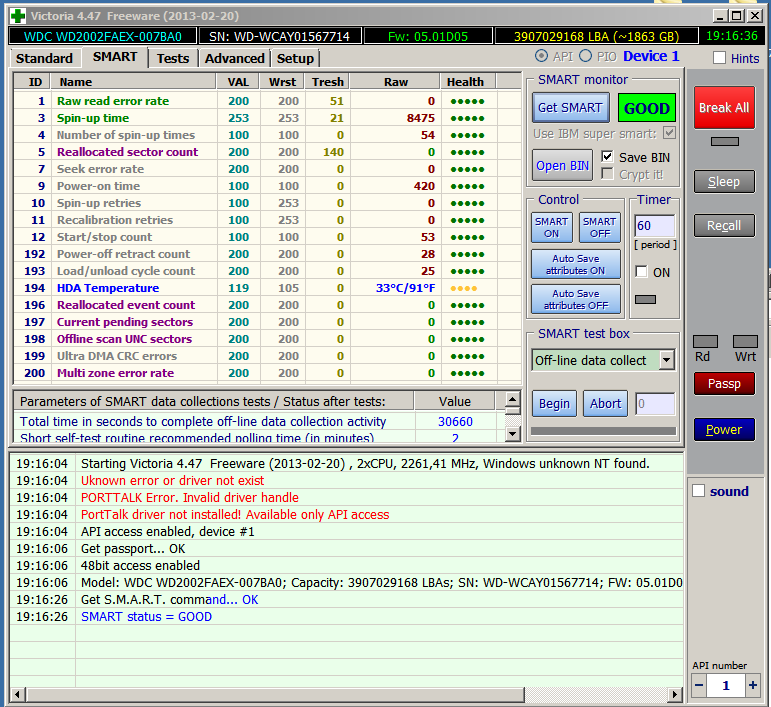Switch to the Tests tab
771x707 pixels.
173,58
